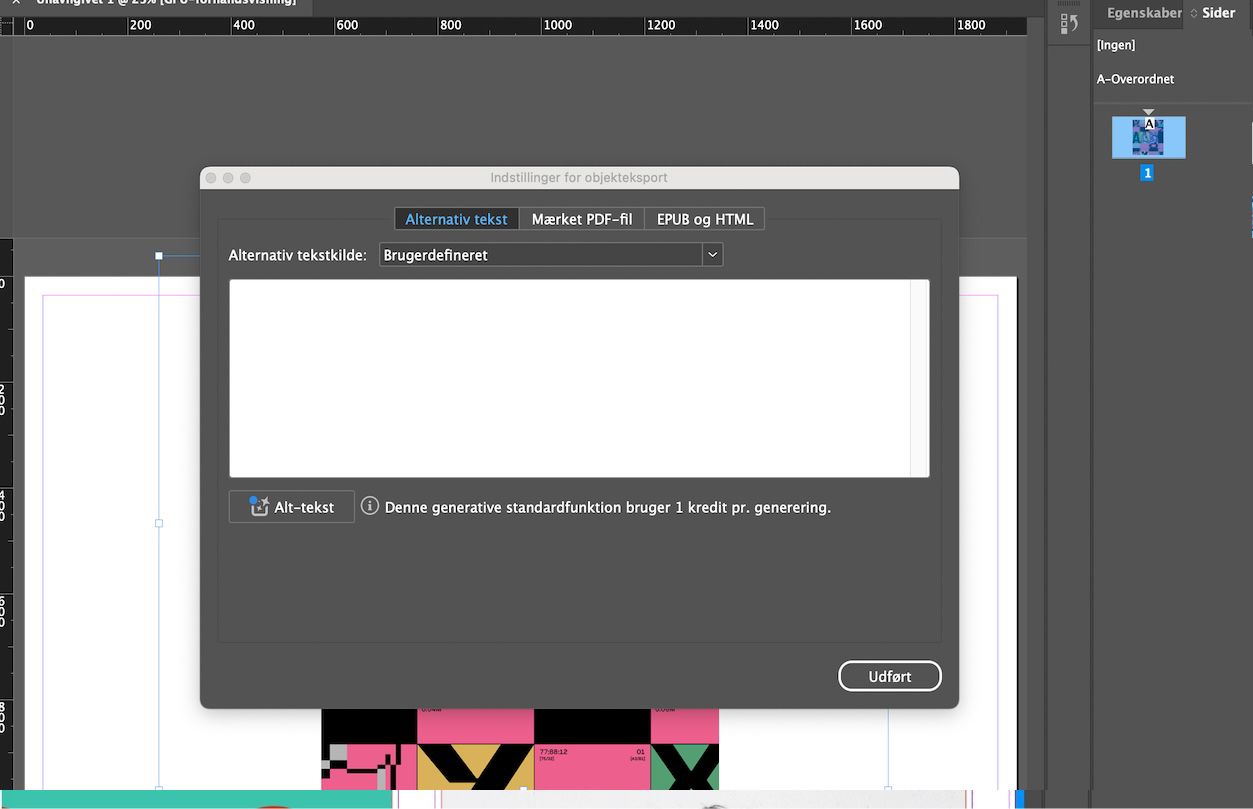Viewport: 1253px width, 809px height.
Task: Switch to the Mærket PDF-fil tab
Action: (582, 219)
